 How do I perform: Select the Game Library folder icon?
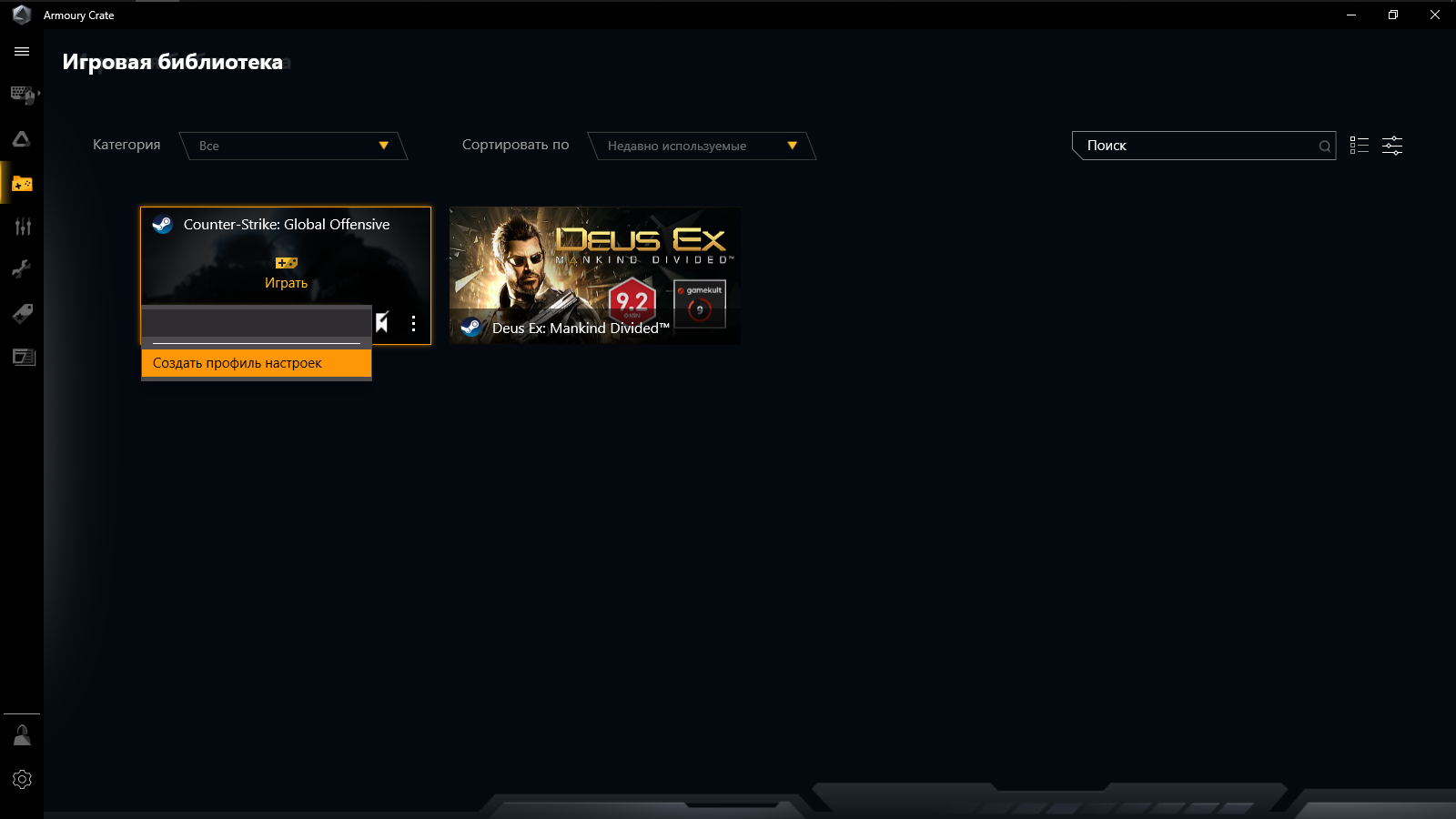click(22, 184)
